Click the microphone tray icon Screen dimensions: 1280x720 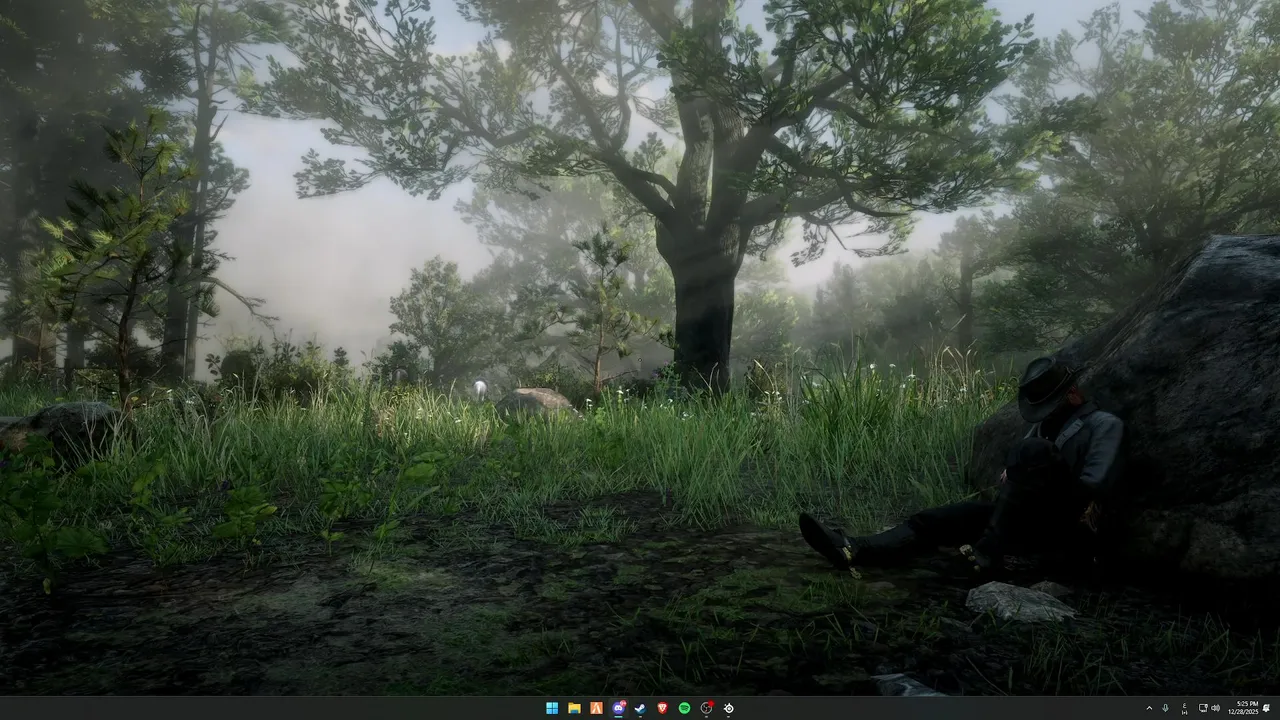(x=1165, y=708)
